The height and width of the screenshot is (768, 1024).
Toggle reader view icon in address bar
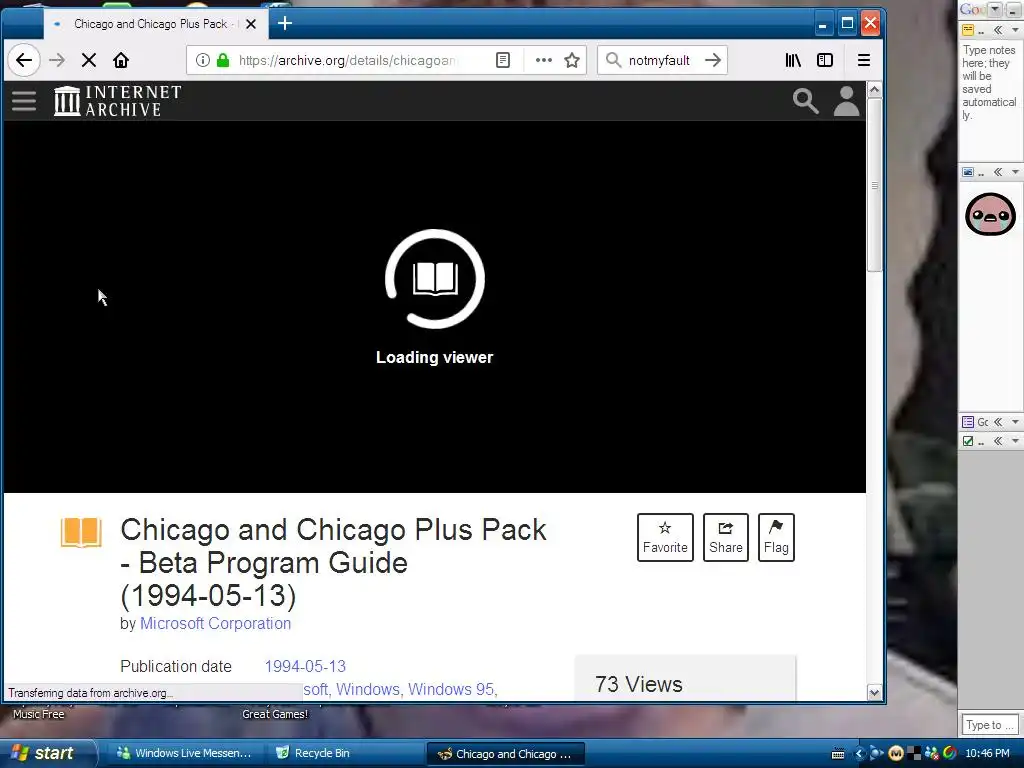[x=503, y=60]
